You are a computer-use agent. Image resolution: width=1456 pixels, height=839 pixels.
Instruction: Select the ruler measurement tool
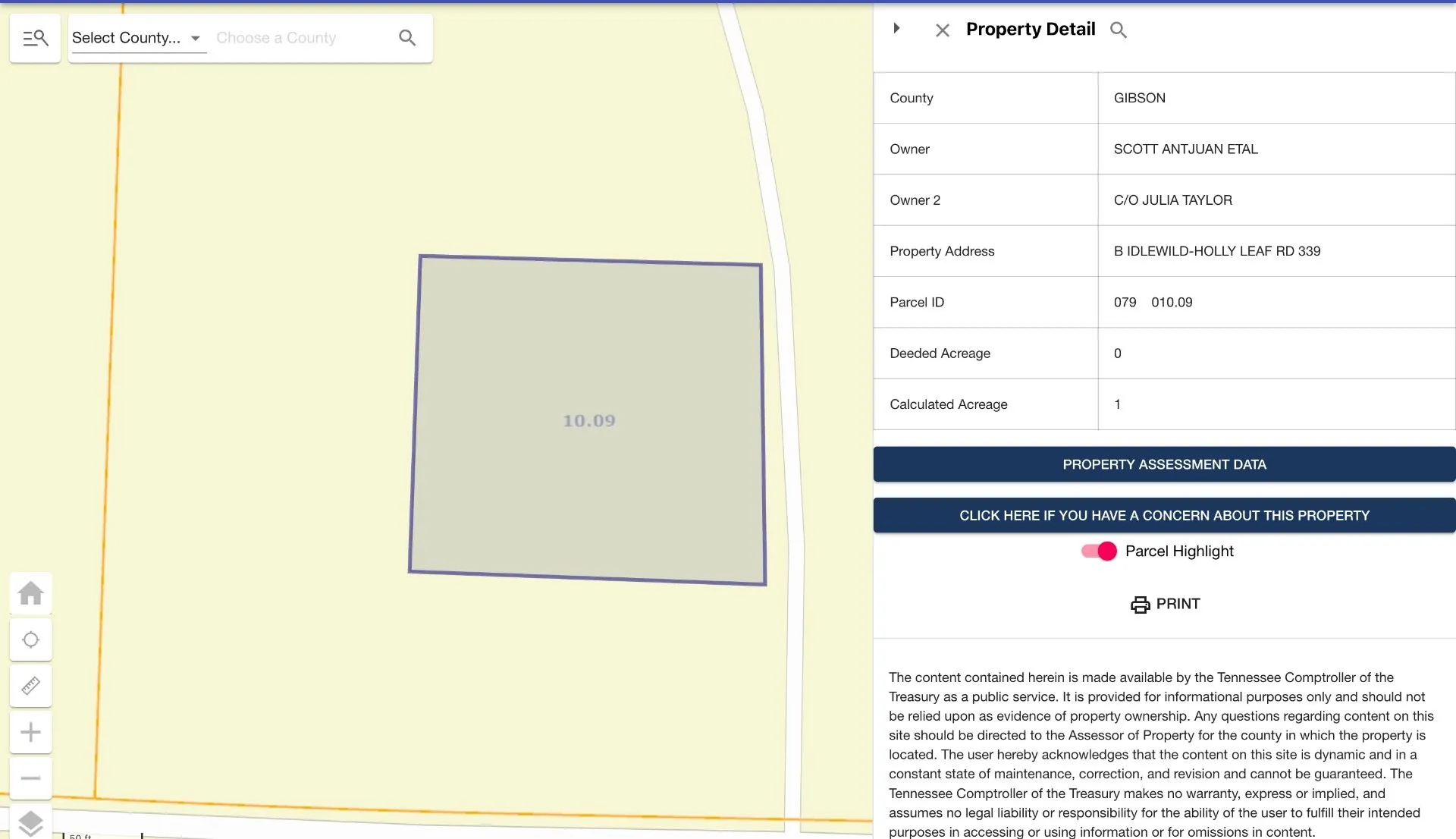pyautogui.click(x=31, y=686)
